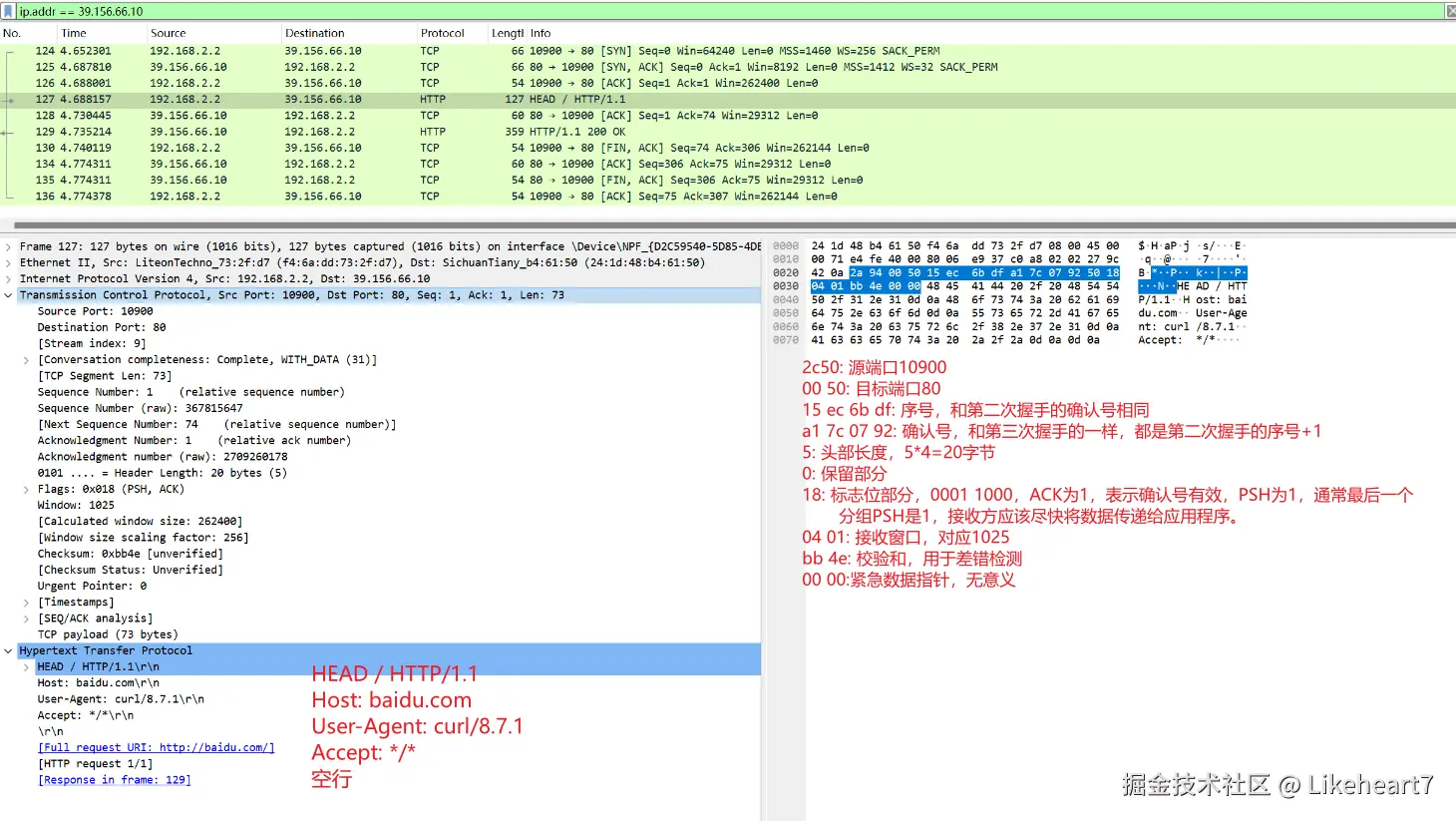Image resolution: width=1456 pixels, height=821 pixels.
Task: Expand the [Timestamps] node
Action: click(x=26, y=603)
